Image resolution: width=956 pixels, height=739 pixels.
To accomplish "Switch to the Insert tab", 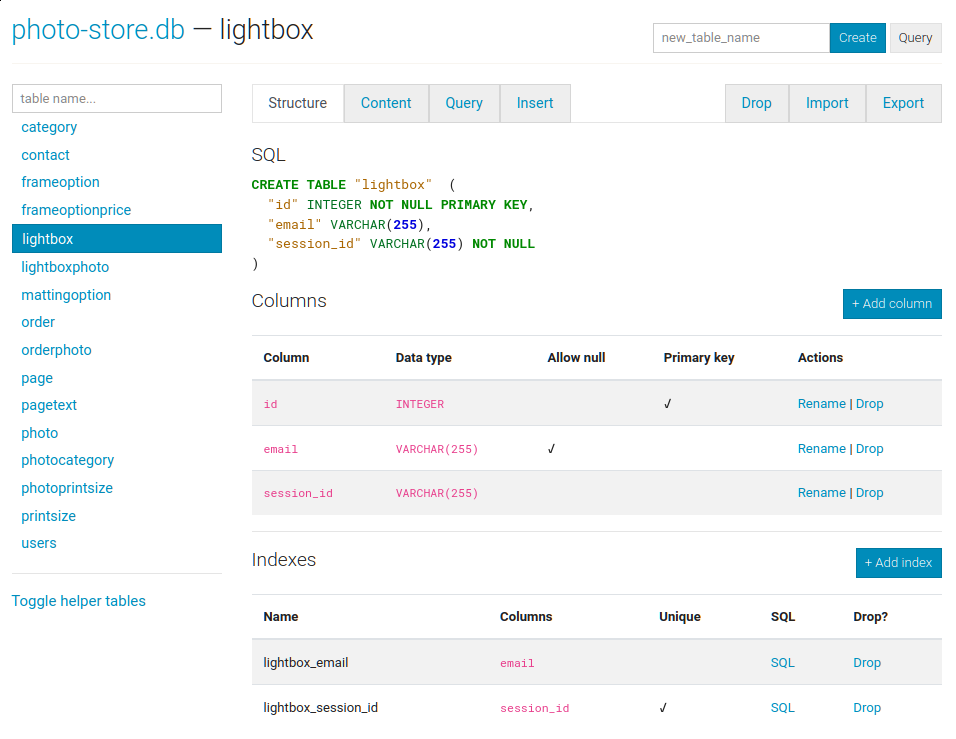I will click(534, 103).
